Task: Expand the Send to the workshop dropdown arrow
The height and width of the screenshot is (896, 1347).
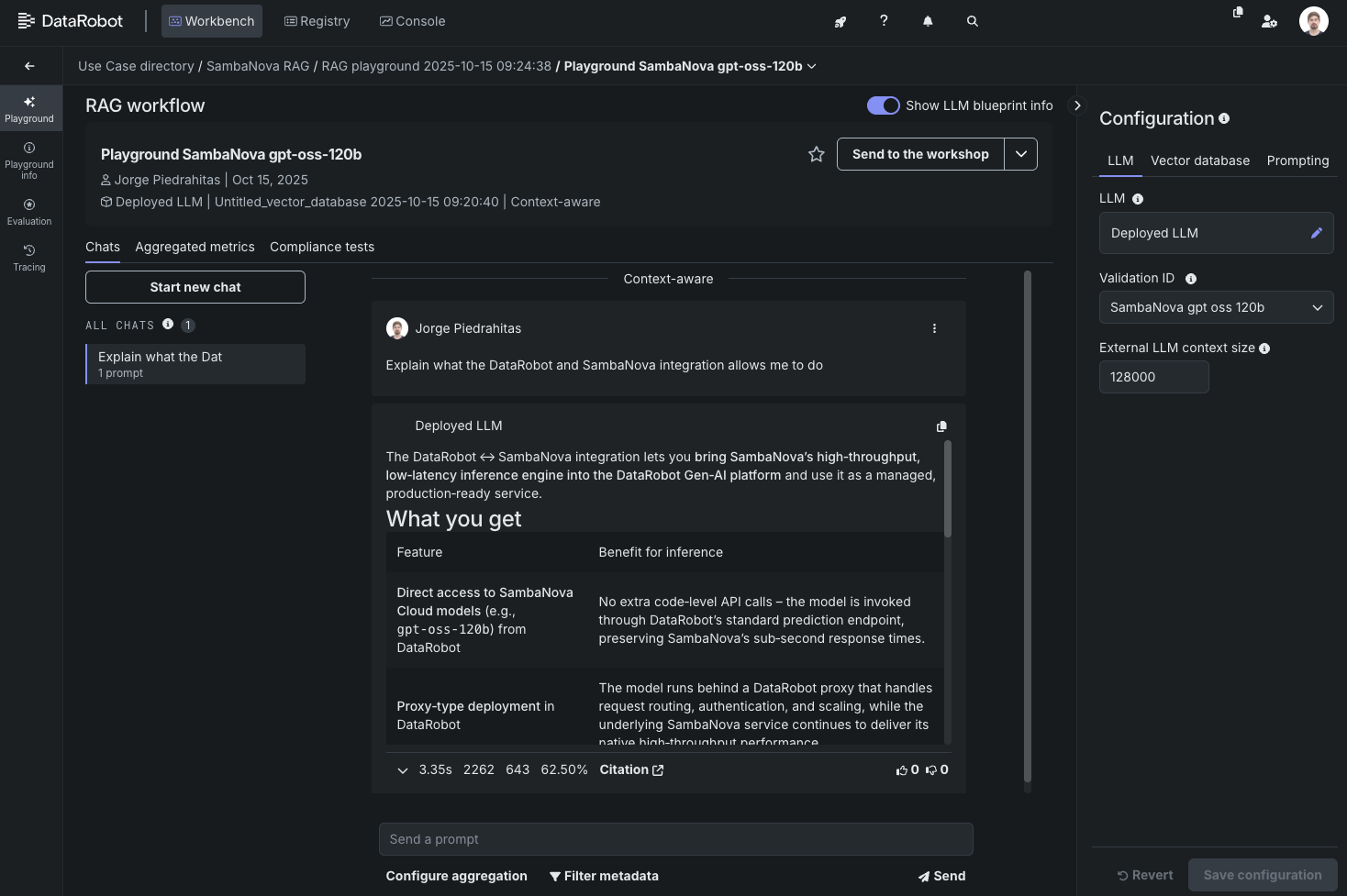Action: (1021, 154)
